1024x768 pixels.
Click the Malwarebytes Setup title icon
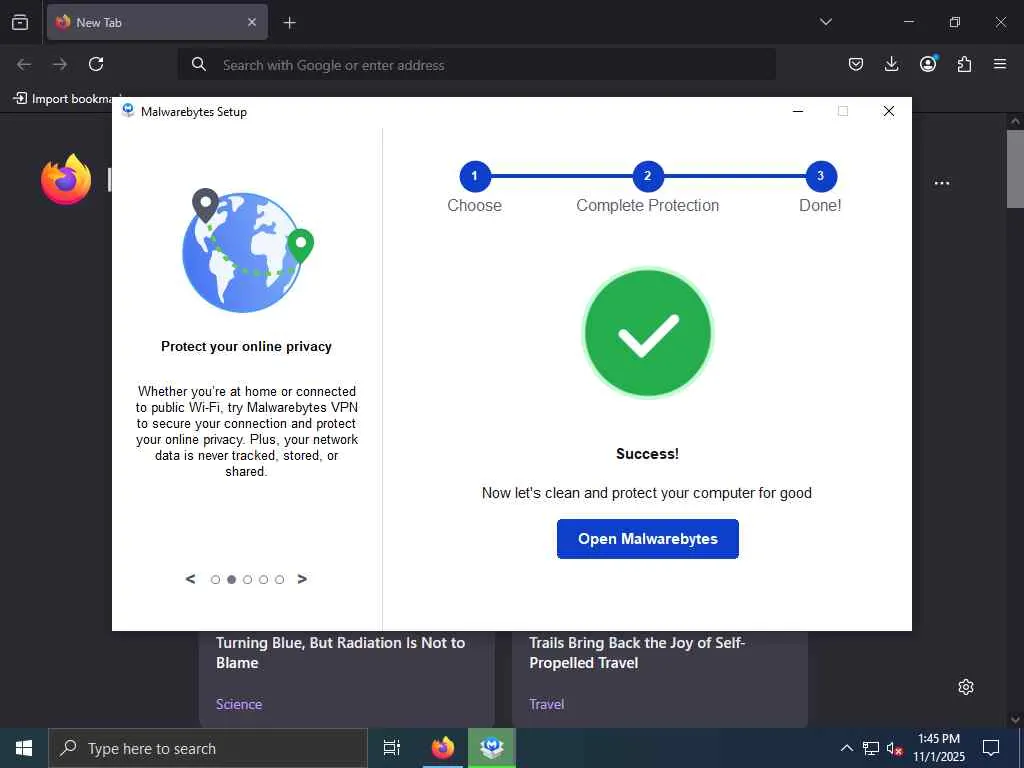[x=128, y=111]
